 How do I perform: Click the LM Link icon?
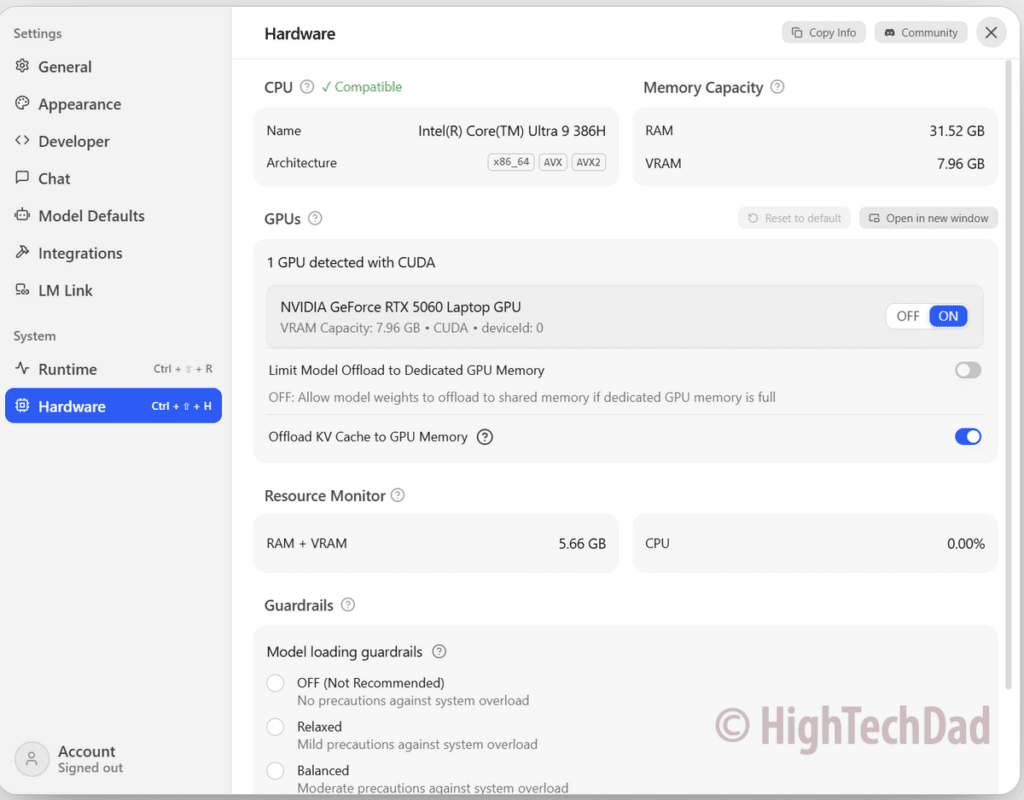(x=22, y=289)
